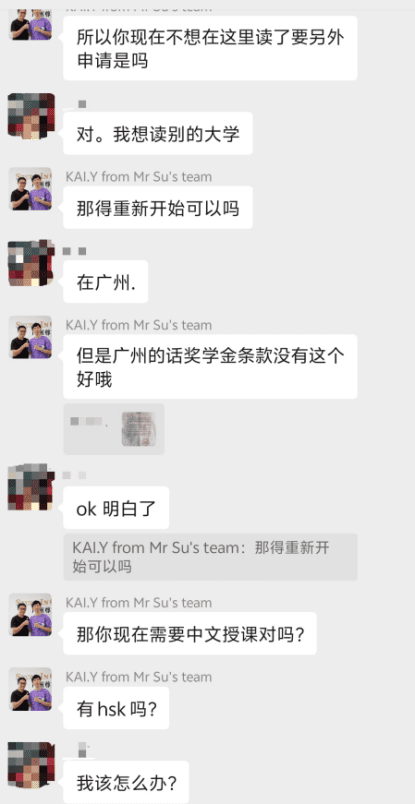Jump to the quoted reply 那得重新开始可以吗 under ok 明白了
The width and height of the screenshot is (415, 804).
click(x=210, y=557)
